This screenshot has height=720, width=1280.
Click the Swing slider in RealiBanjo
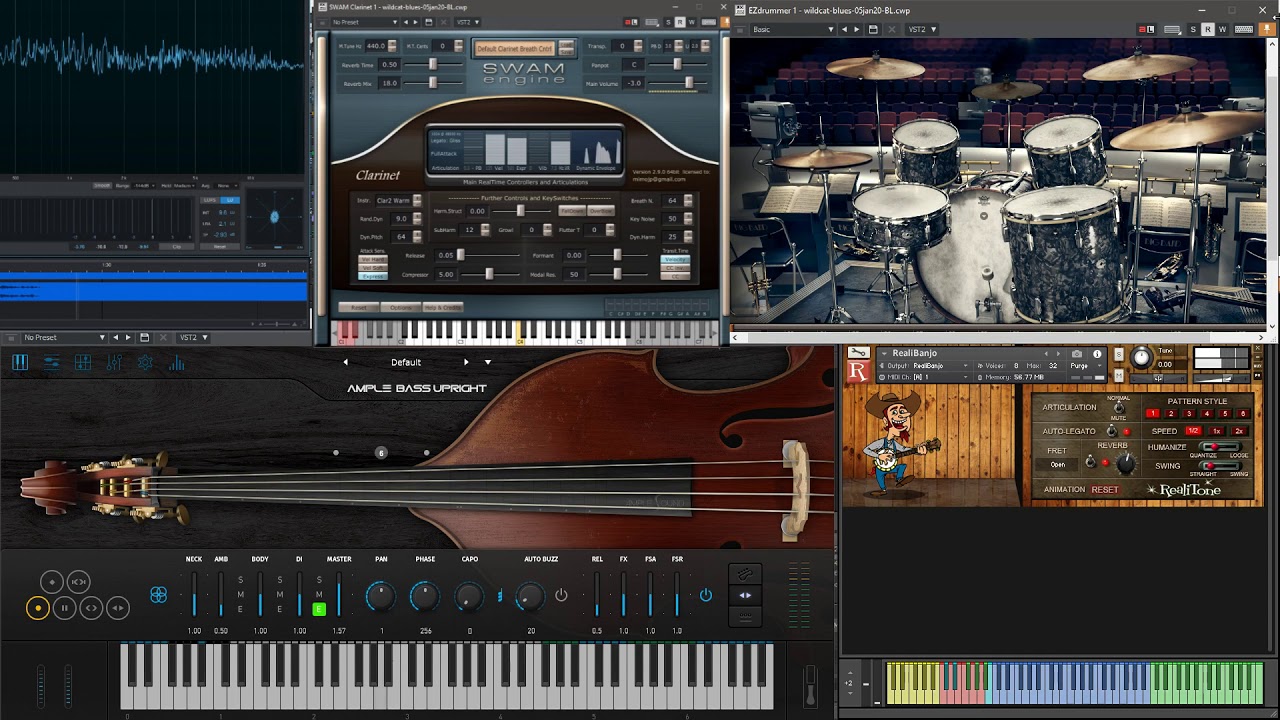[1221, 466]
